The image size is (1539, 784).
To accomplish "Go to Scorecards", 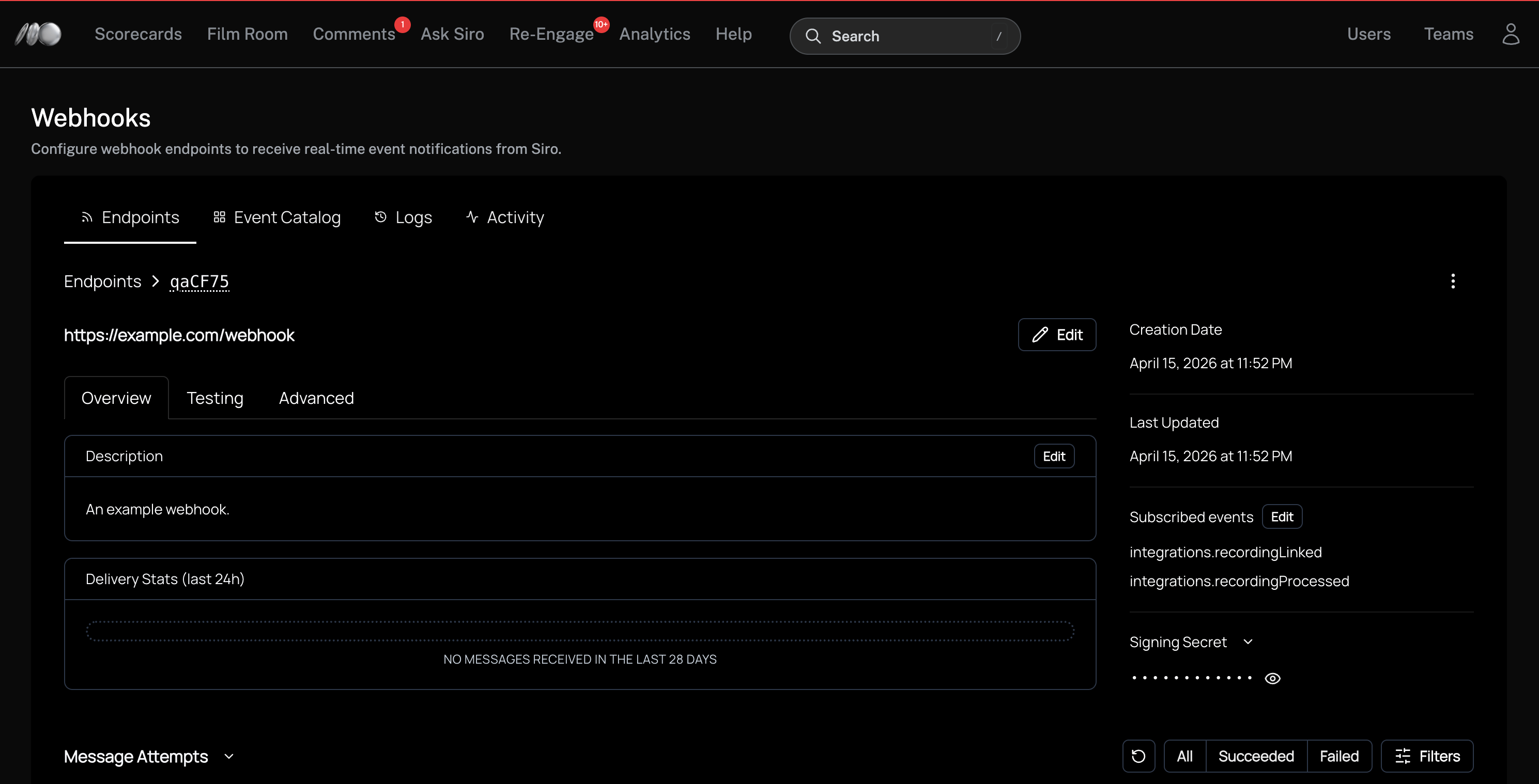I will click(x=138, y=34).
